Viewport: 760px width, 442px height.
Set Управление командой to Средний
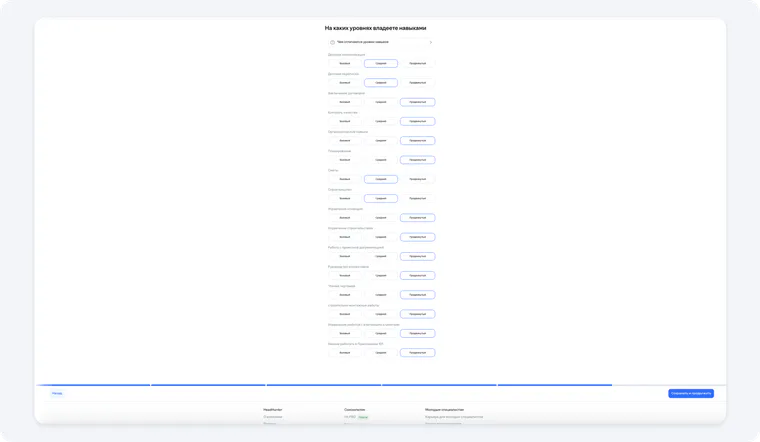click(x=381, y=218)
